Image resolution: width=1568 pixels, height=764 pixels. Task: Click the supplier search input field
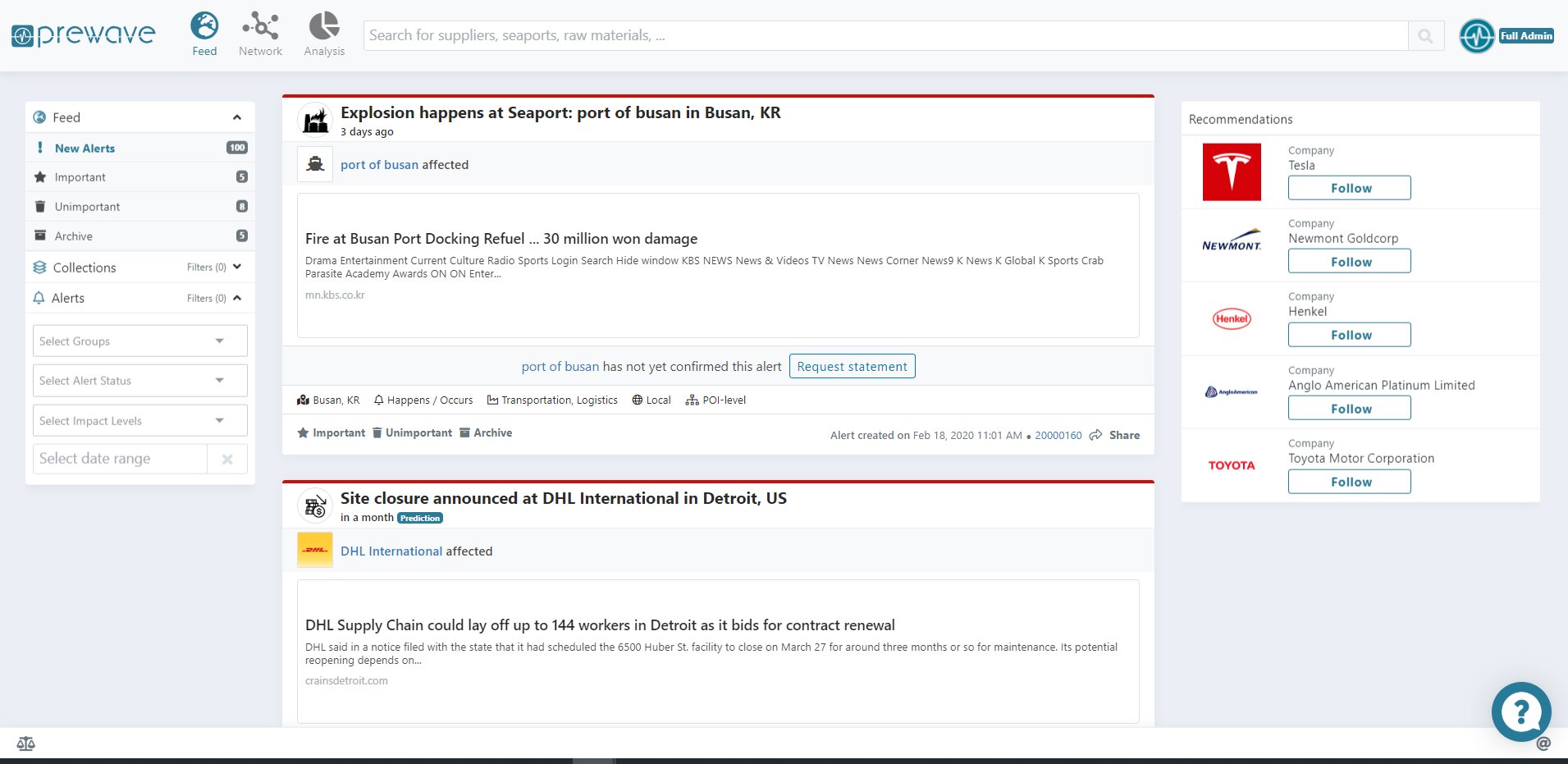885,36
